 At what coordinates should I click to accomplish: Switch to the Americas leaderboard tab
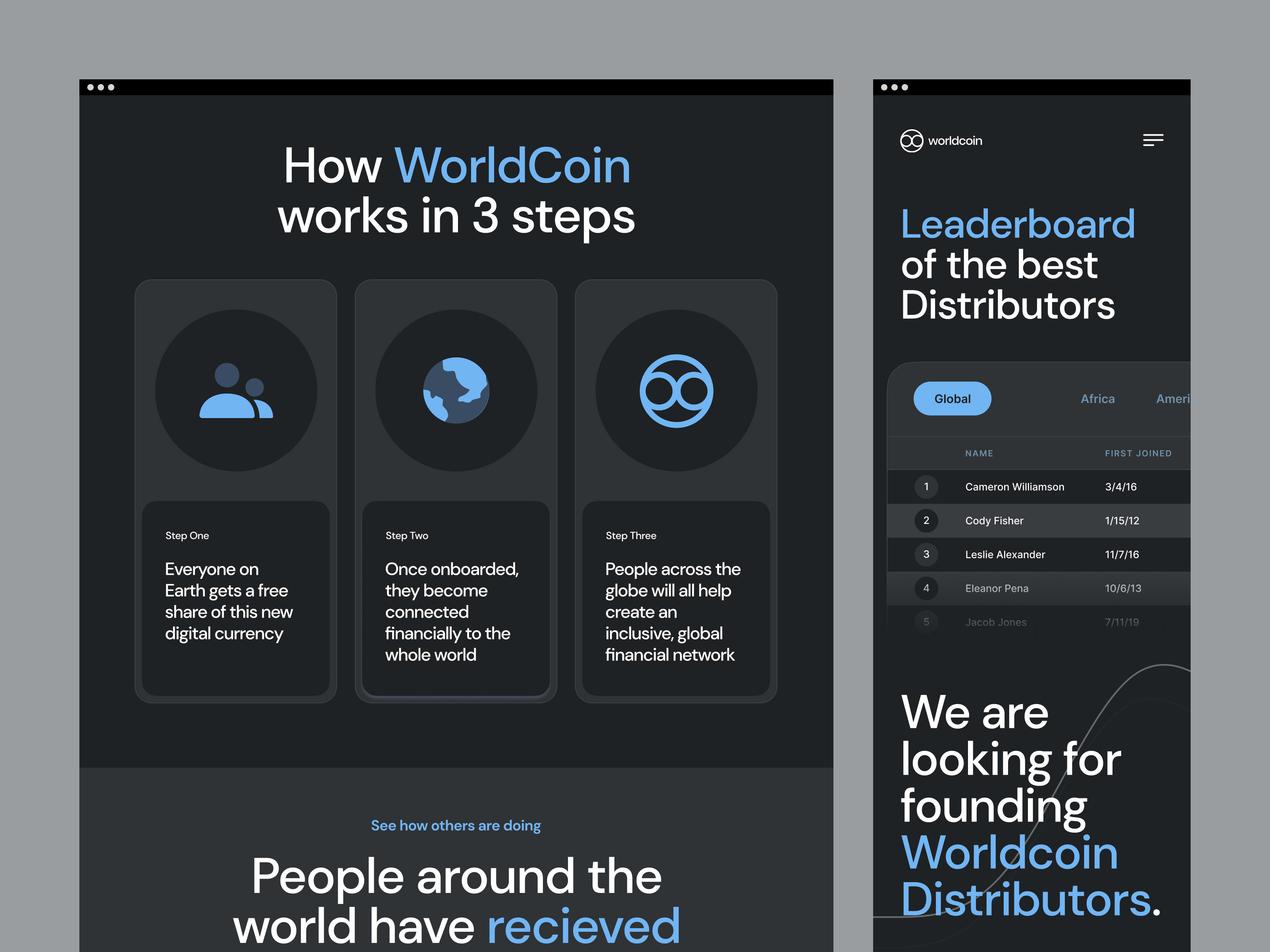1172,399
